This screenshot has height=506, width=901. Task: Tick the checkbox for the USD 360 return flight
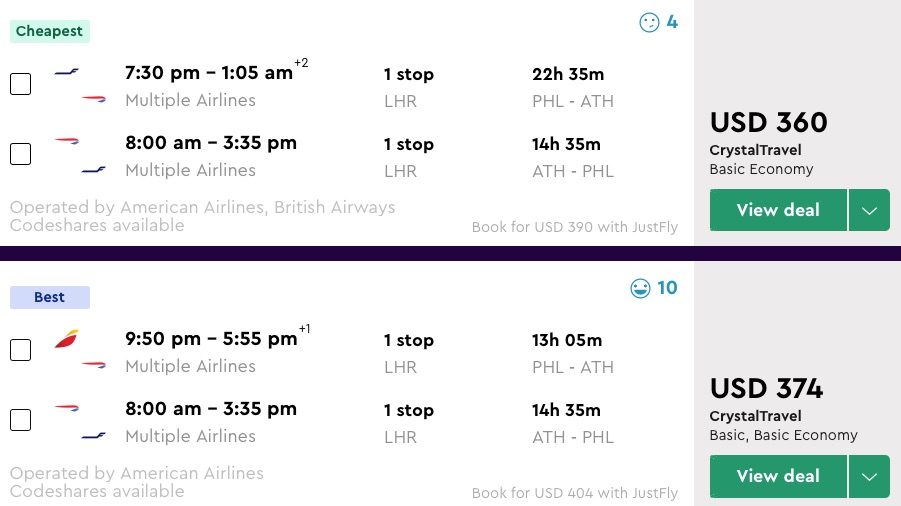coord(20,154)
